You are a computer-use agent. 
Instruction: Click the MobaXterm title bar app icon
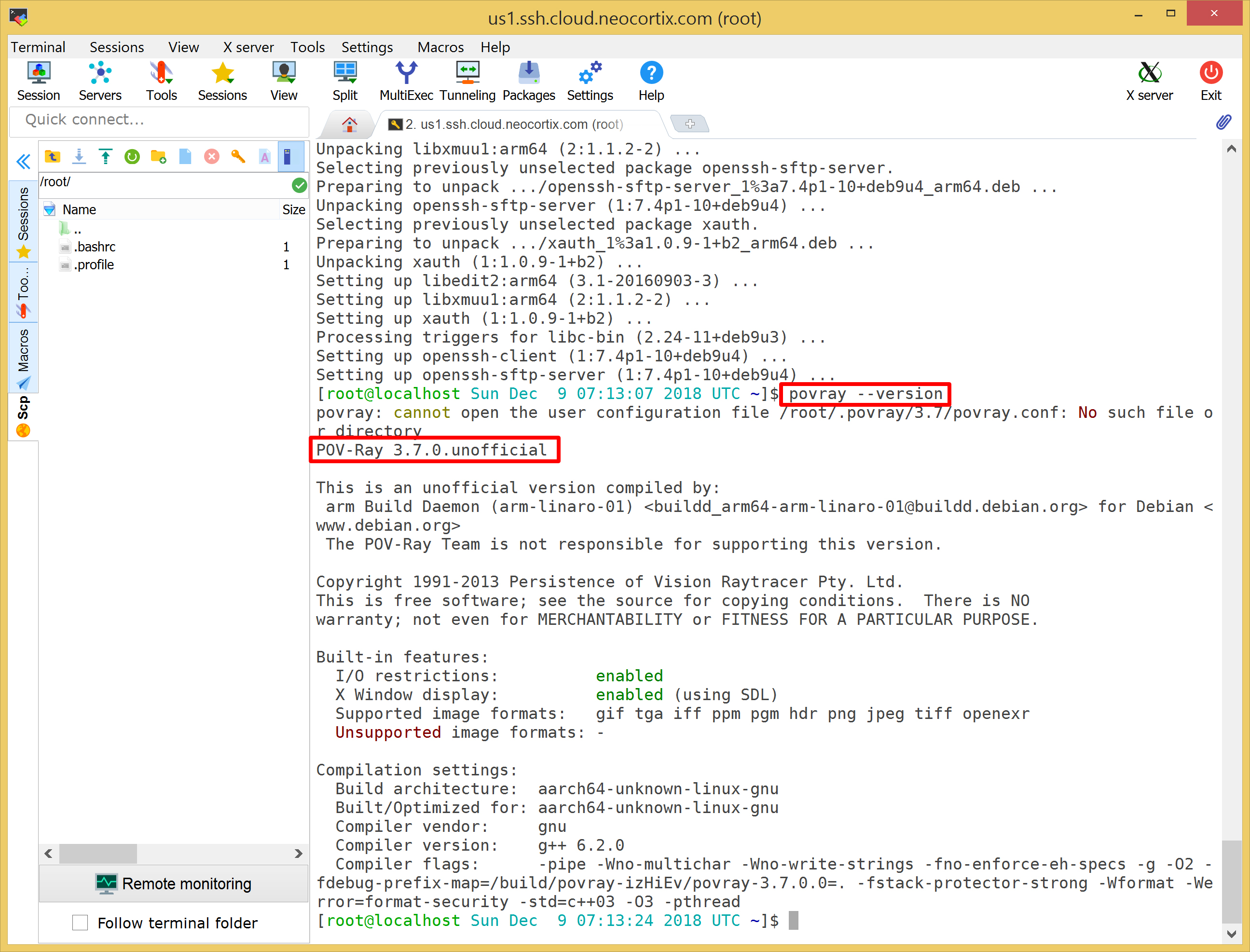(19, 17)
